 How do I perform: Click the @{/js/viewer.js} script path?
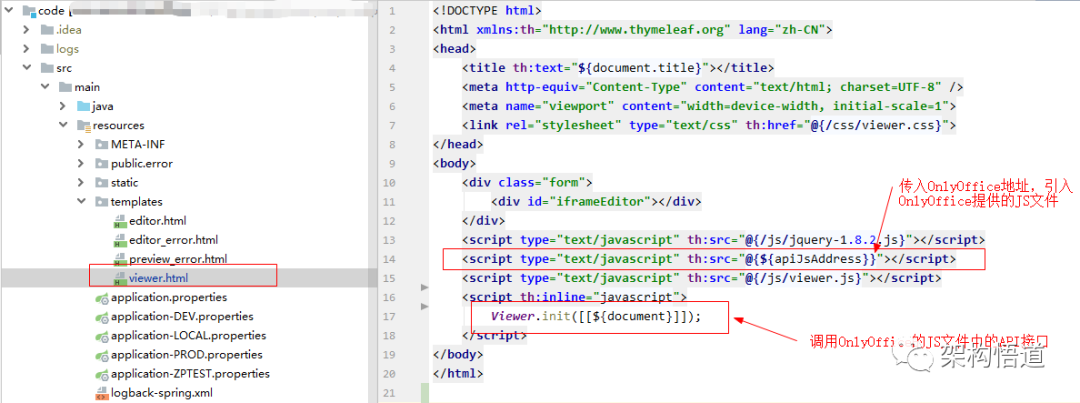(804, 278)
